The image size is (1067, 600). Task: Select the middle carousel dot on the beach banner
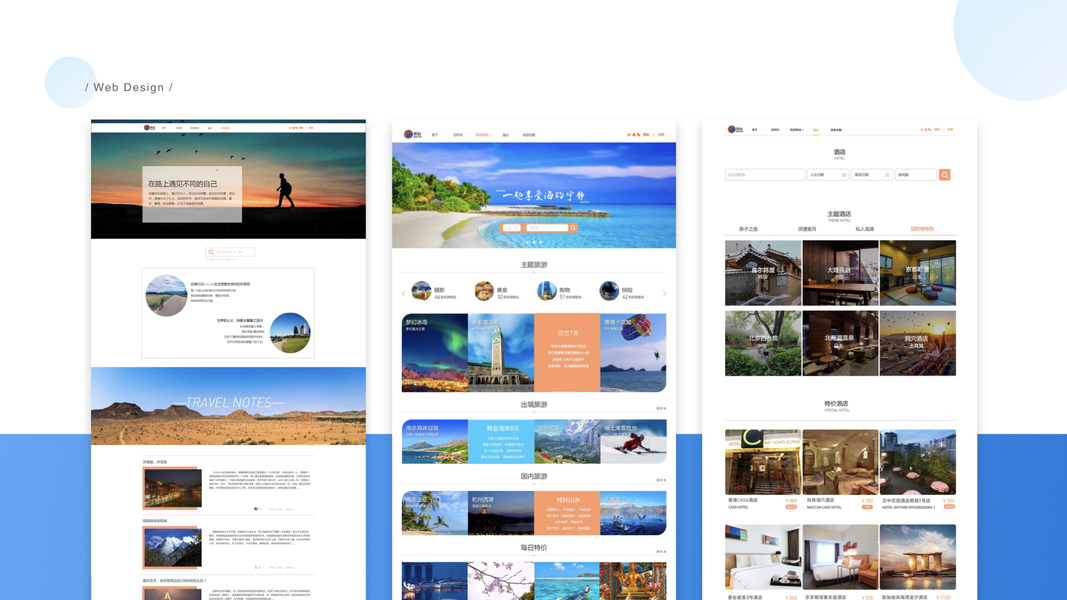(x=534, y=242)
